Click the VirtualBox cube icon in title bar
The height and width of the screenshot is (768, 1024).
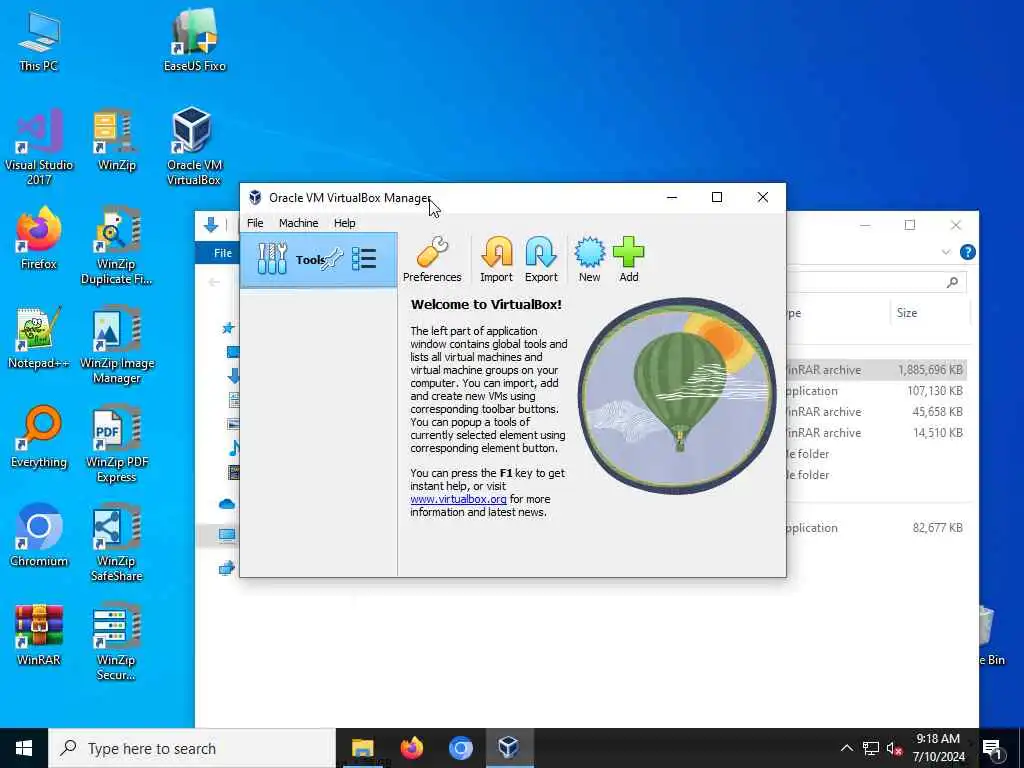pyautogui.click(x=255, y=197)
